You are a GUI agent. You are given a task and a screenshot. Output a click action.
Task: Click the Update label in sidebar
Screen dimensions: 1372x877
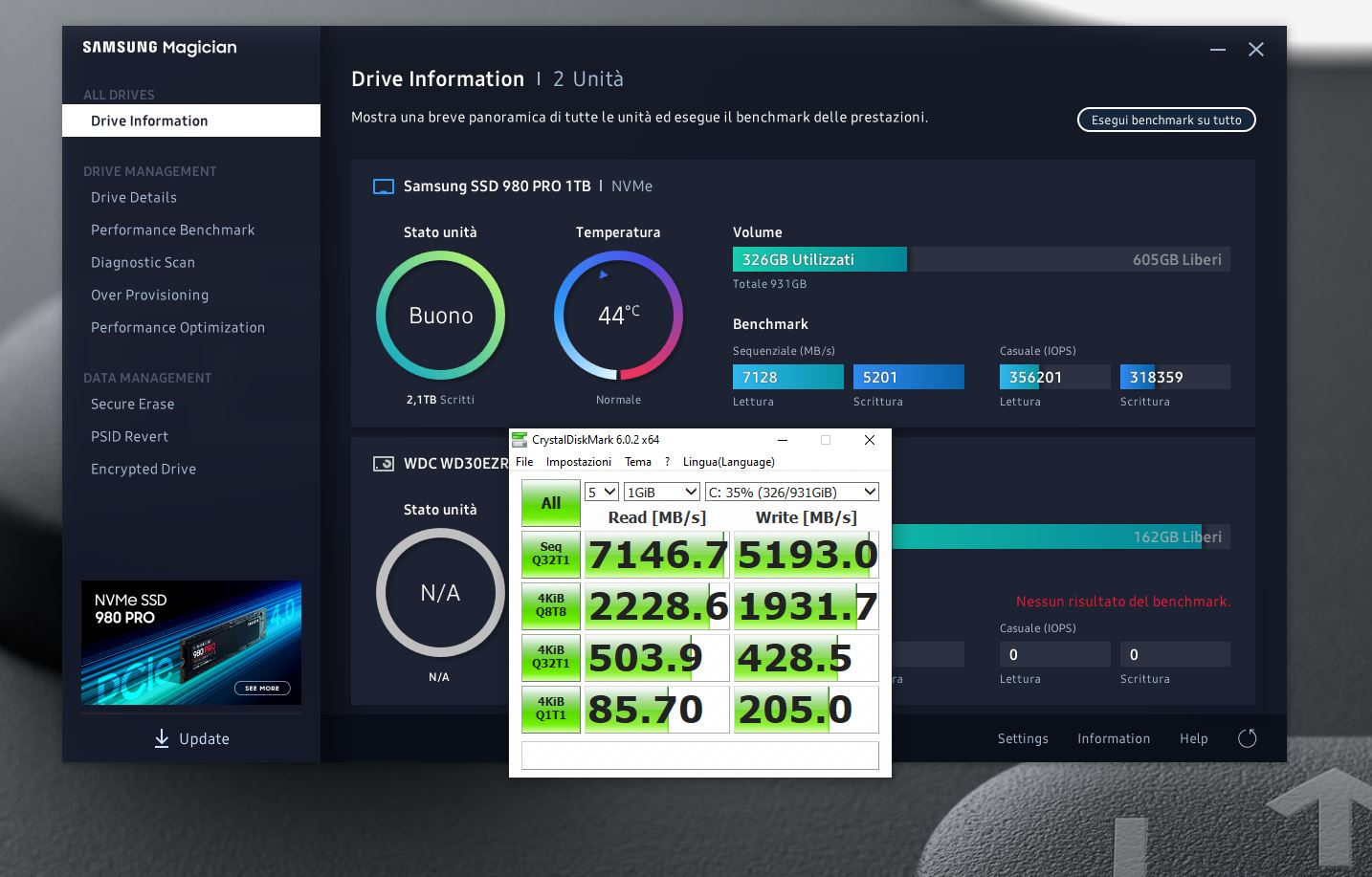204,738
